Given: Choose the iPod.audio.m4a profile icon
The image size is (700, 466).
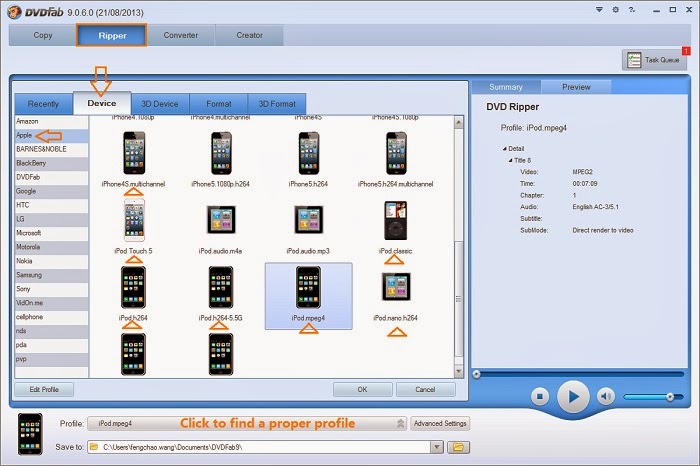Looking at the screenshot, I should pos(221,220).
